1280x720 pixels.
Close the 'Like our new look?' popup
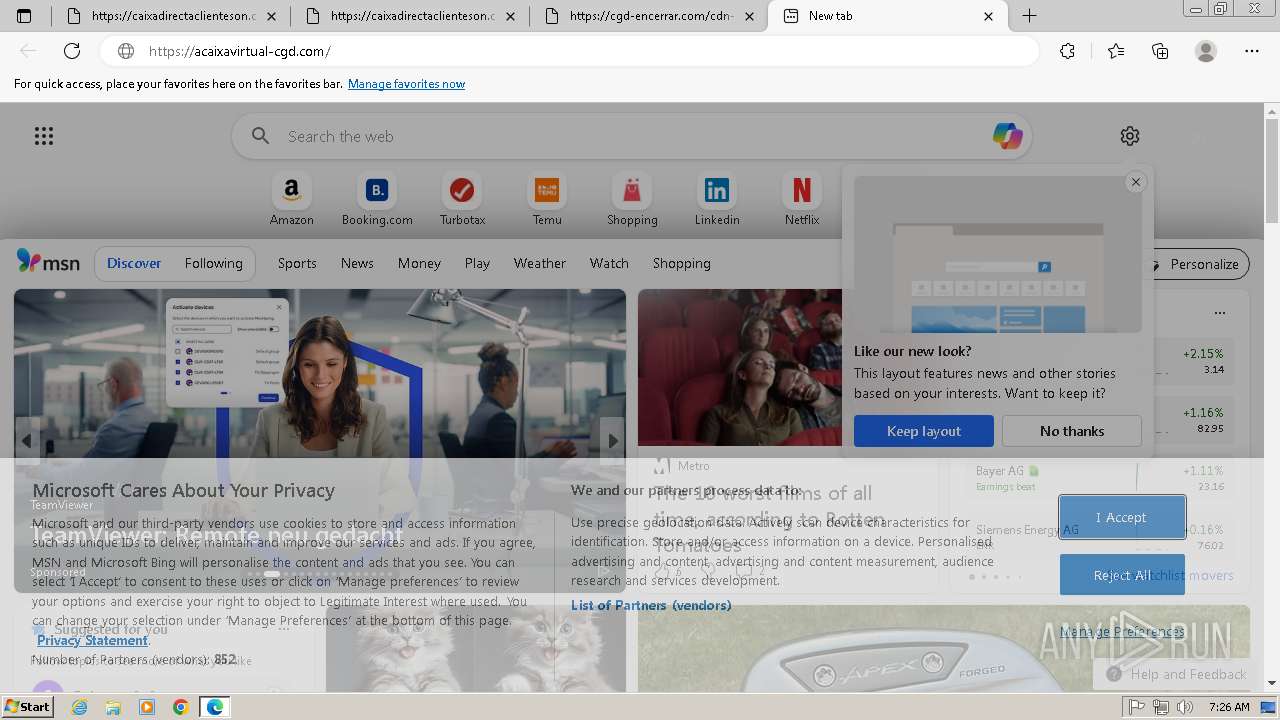1135,182
